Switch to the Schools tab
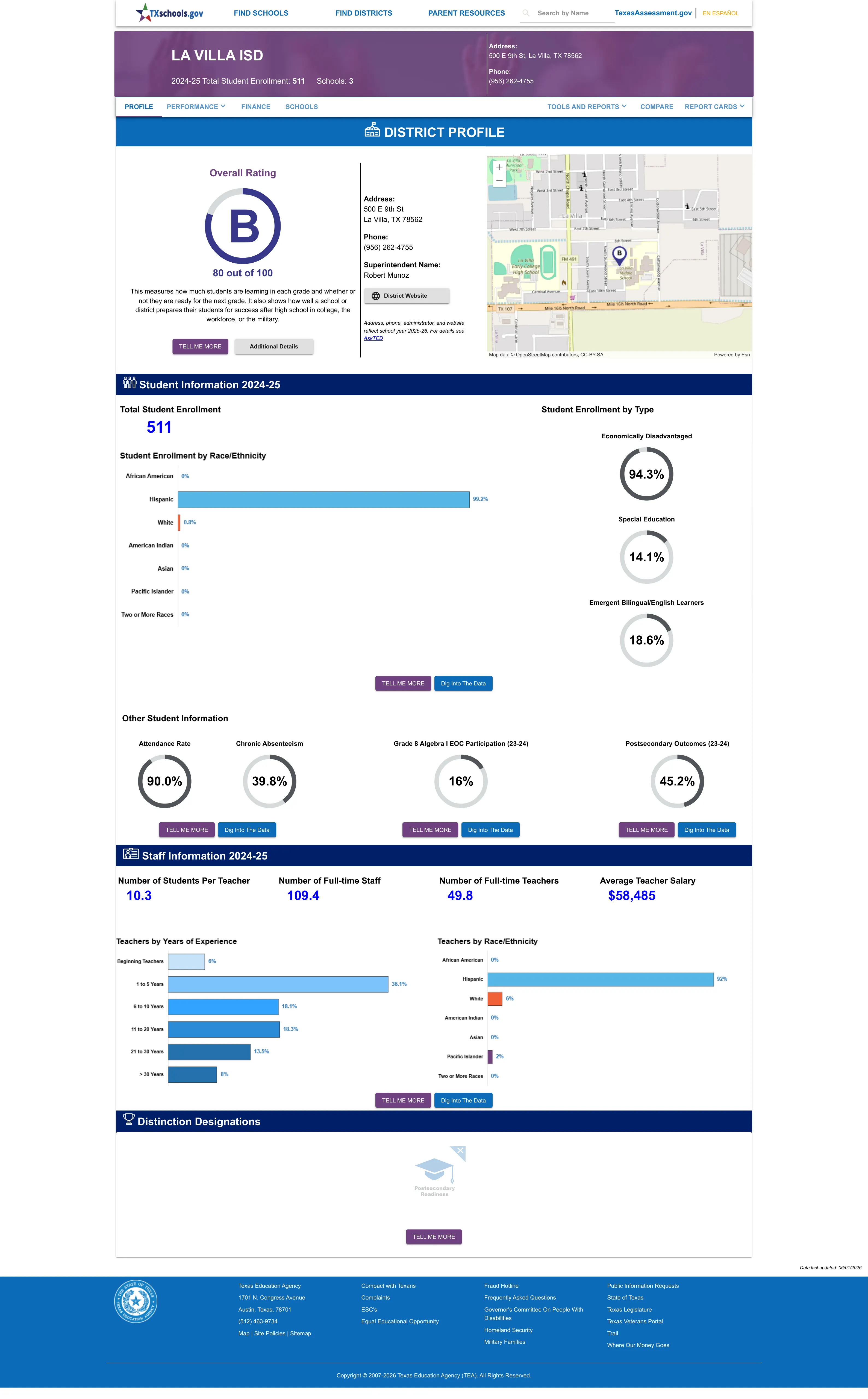Viewport: 868px width, 1399px height. [301, 107]
